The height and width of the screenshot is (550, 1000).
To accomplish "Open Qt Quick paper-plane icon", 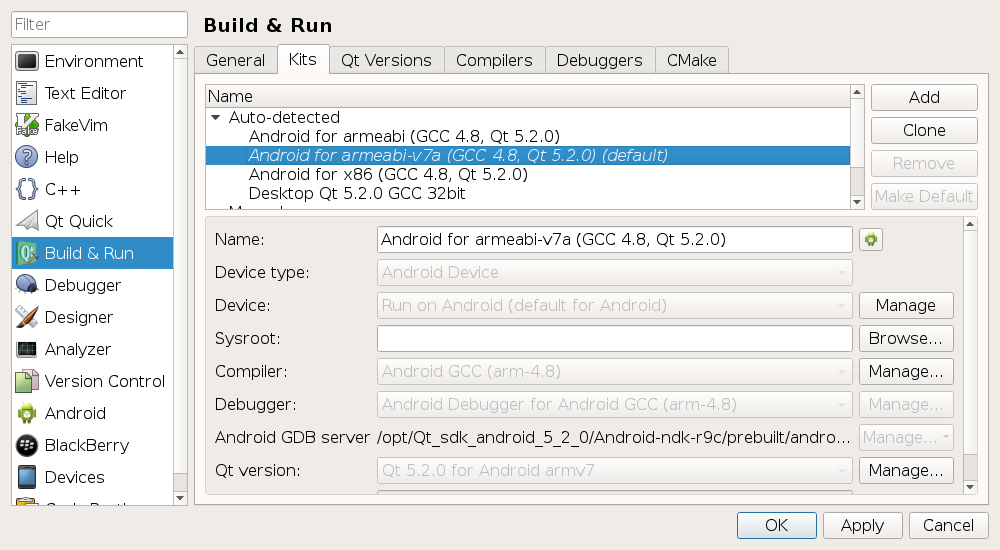I will pos(27,221).
